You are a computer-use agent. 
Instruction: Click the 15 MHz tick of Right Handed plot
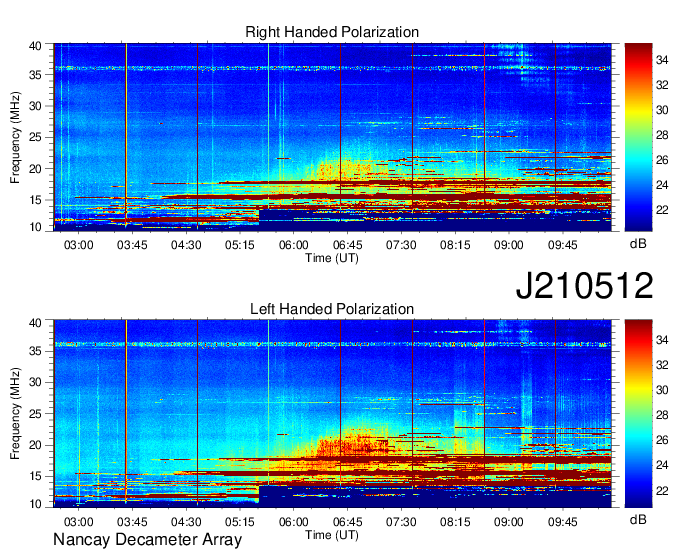35,200
